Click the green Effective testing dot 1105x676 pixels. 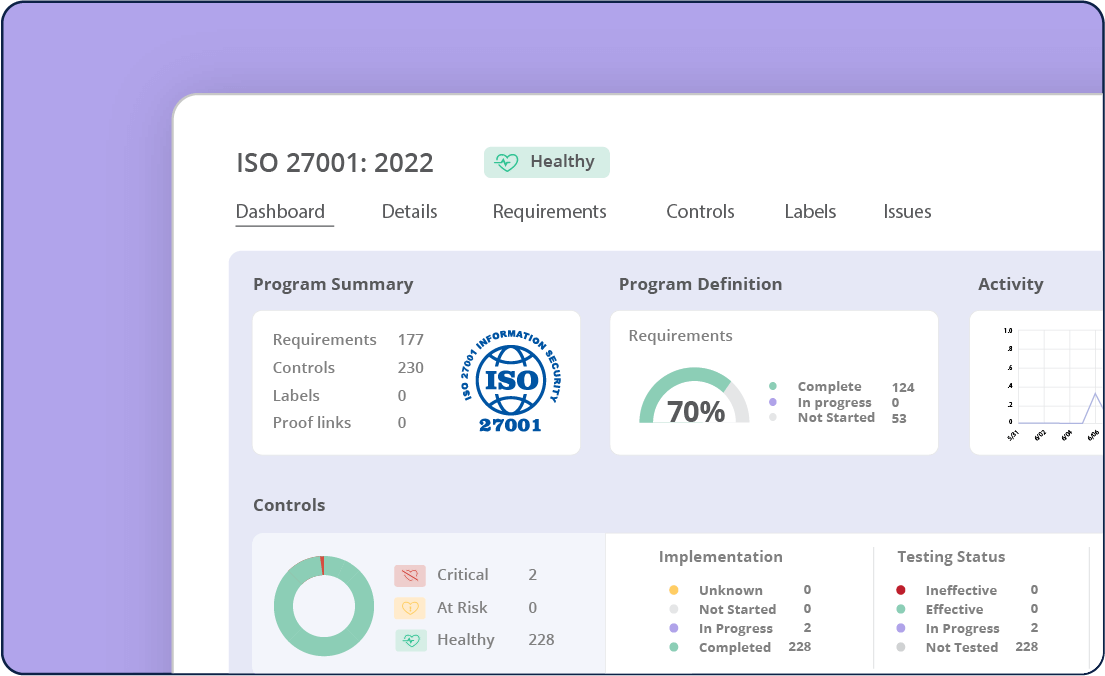pos(901,609)
